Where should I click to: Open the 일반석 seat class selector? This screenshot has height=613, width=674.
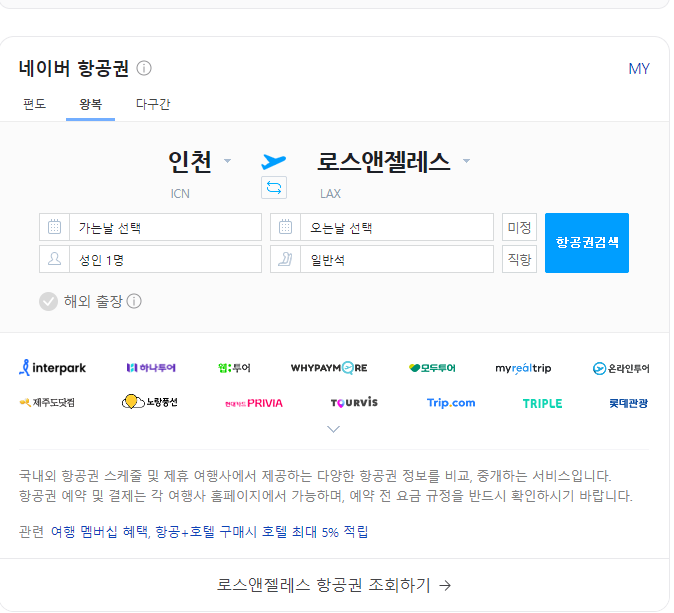(x=396, y=259)
